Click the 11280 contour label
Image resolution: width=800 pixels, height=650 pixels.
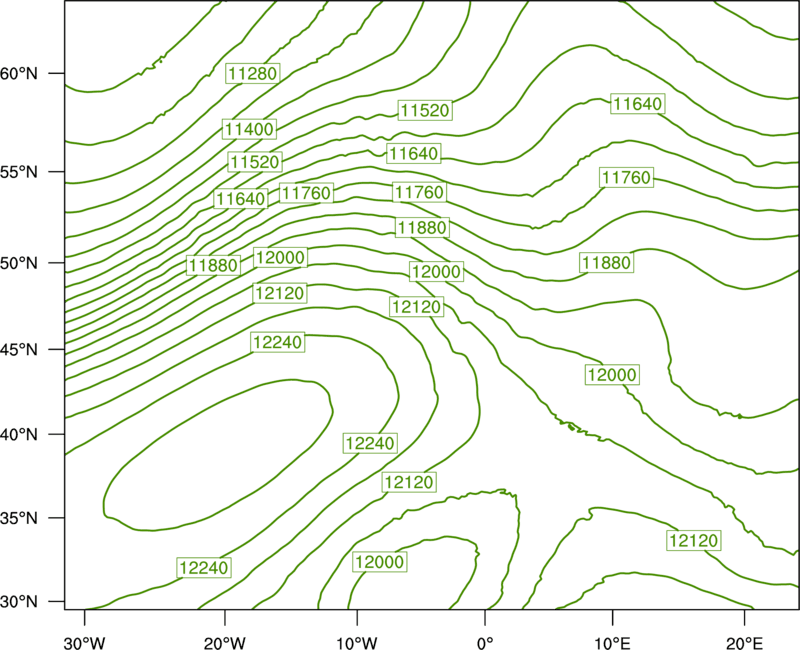[253, 73]
